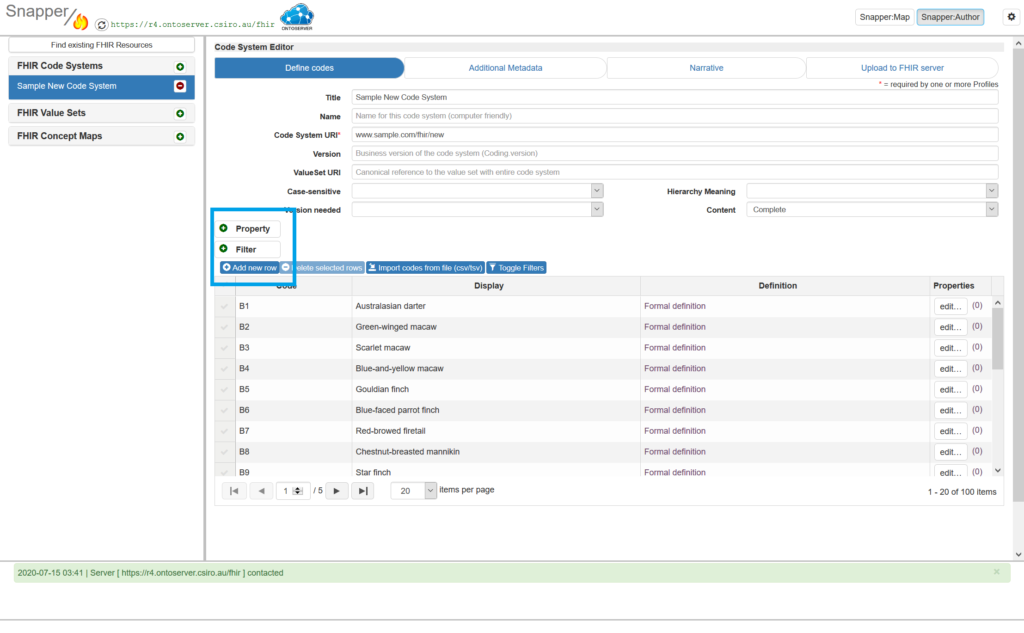Go to the last page of codes
The height and width of the screenshot is (633, 1024).
(363, 491)
